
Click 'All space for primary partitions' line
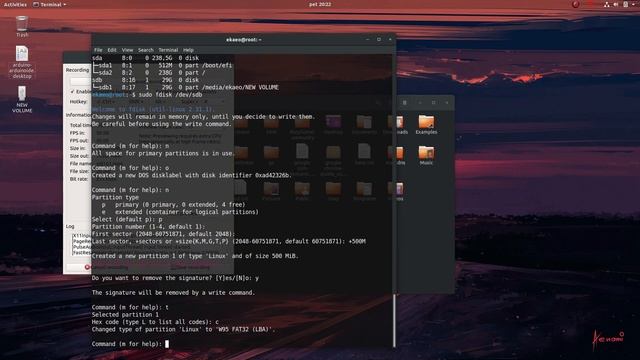[163, 153]
